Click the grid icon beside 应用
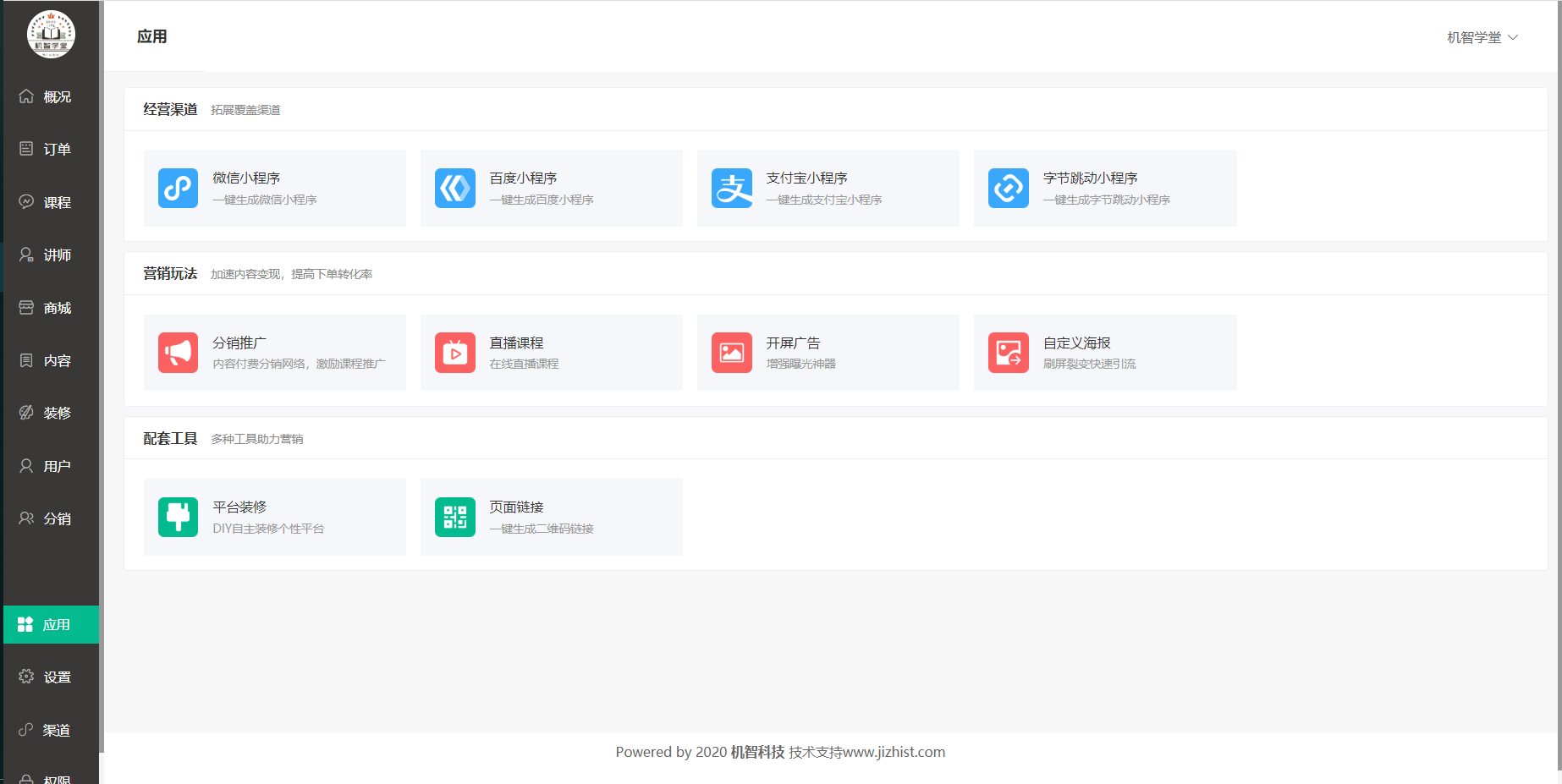 click(25, 624)
